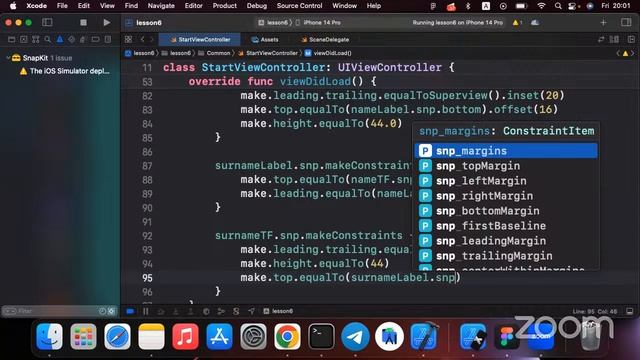Choose snp_firstBaseline from autocomplete
The width and height of the screenshot is (640, 360).
click(506, 226)
